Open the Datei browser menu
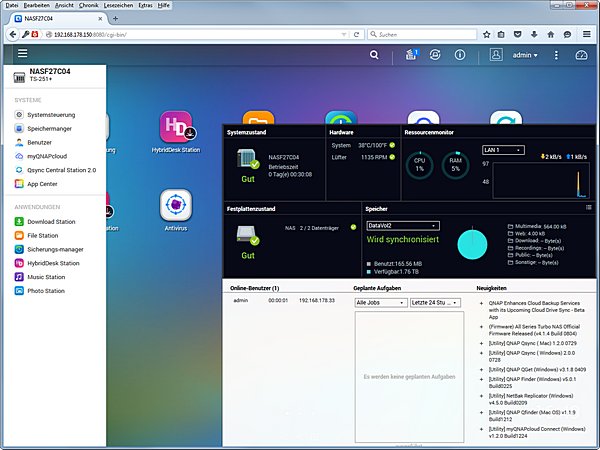This screenshot has width=600, height=450. [x=12, y=5]
